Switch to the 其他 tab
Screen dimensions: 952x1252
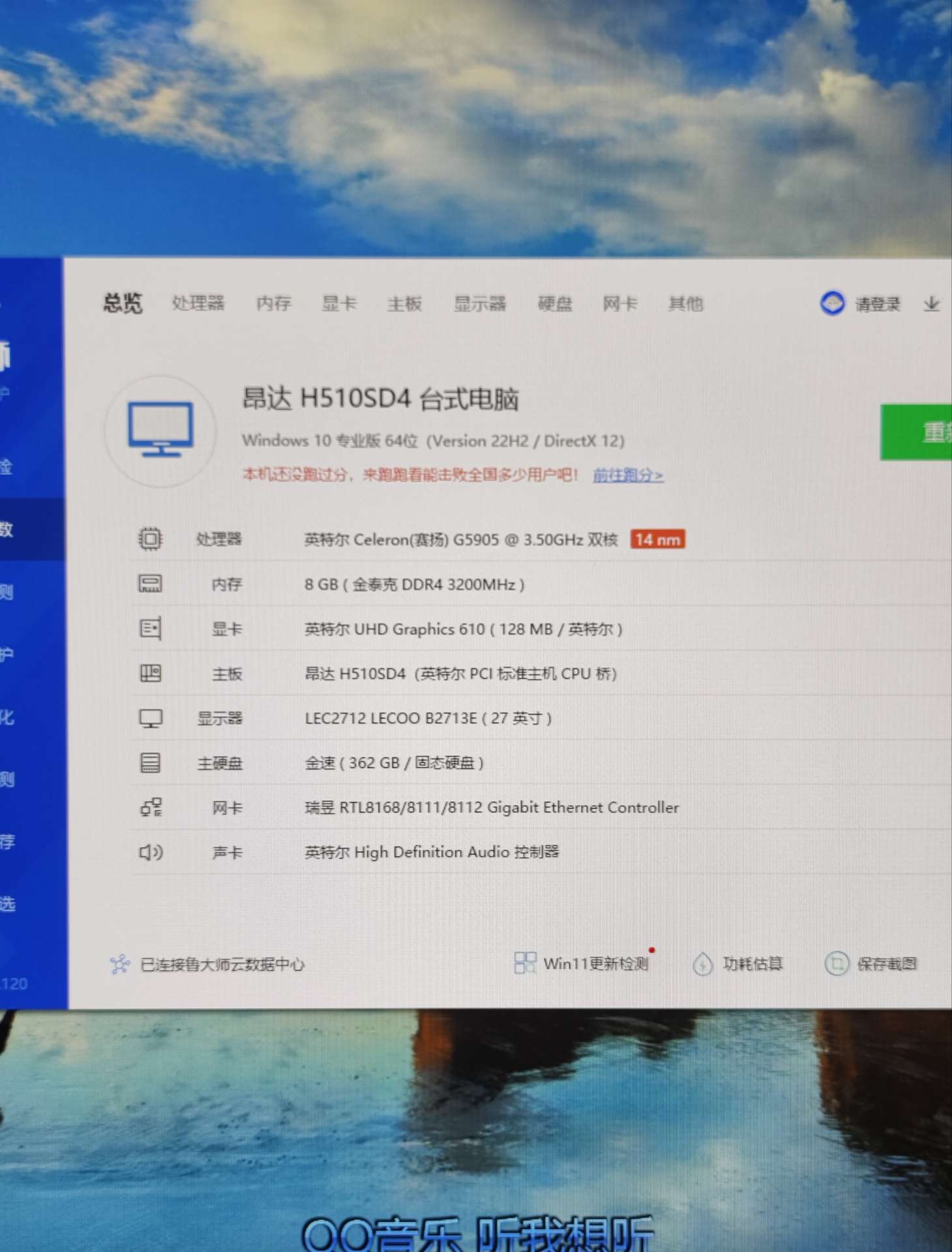(685, 303)
